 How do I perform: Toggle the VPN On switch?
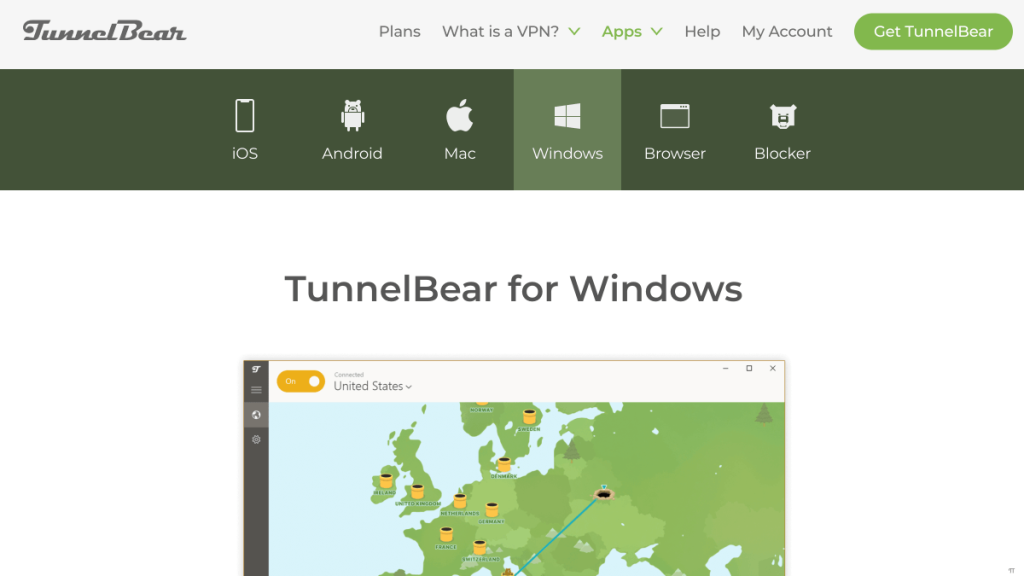(x=300, y=381)
